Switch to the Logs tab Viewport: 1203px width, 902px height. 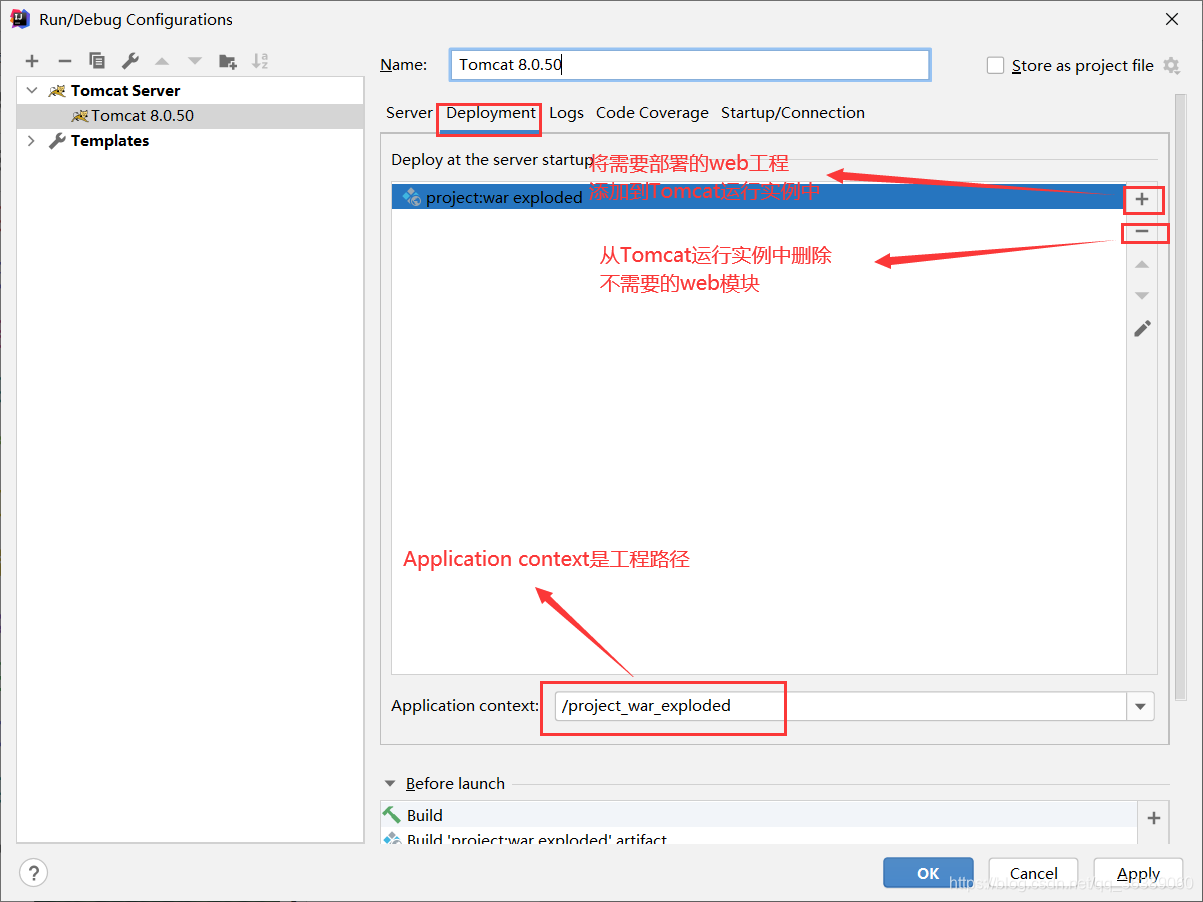coord(566,113)
